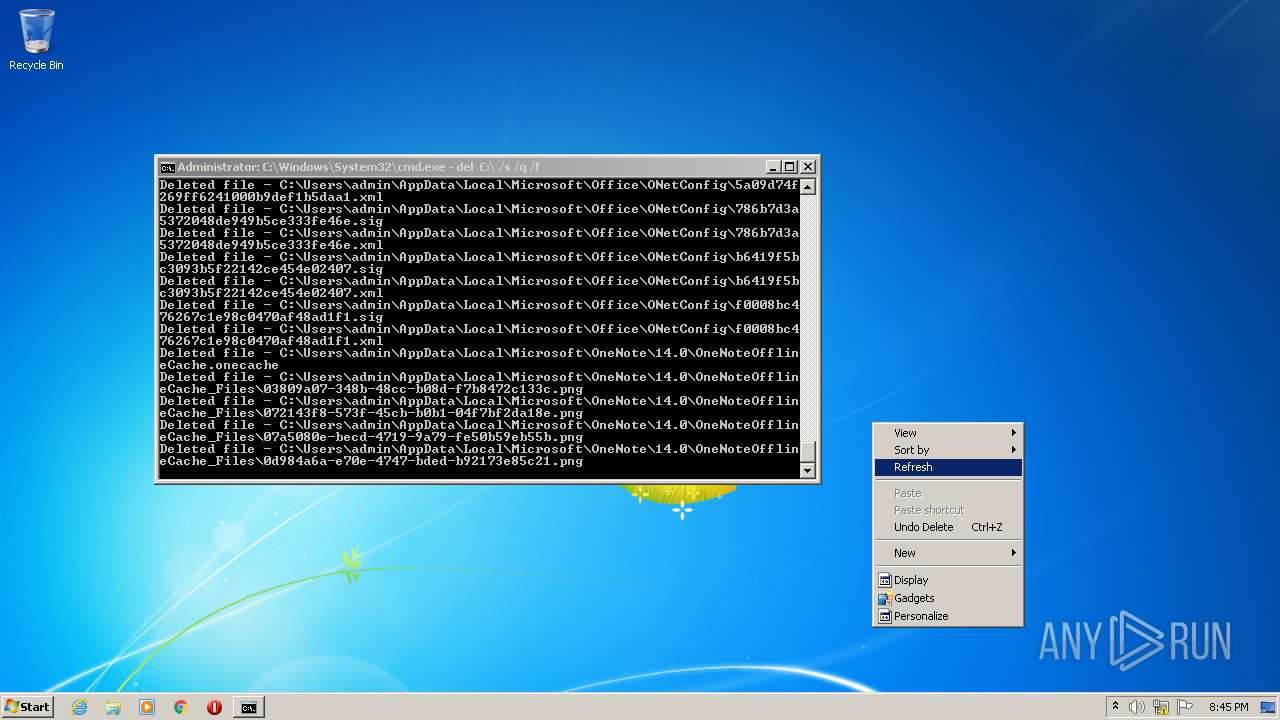Open Windows Explorer folder icon in taskbar

113,707
